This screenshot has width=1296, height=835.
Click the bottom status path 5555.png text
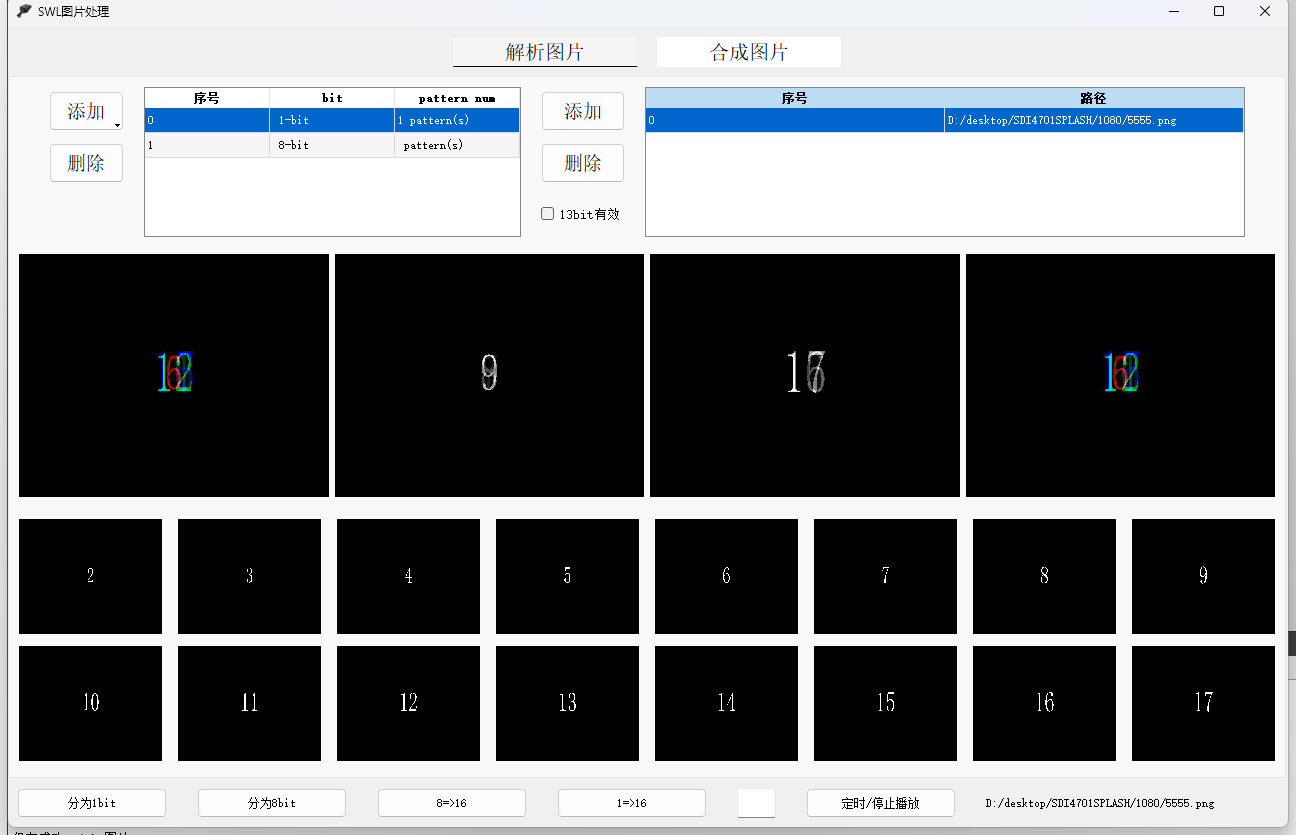point(1100,803)
